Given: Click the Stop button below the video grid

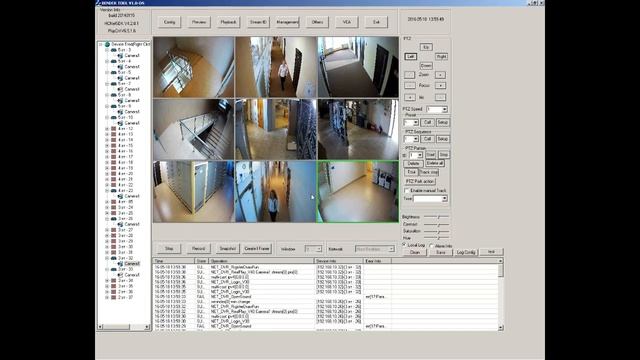Looking at the screenshot, I should click(169, 249).
